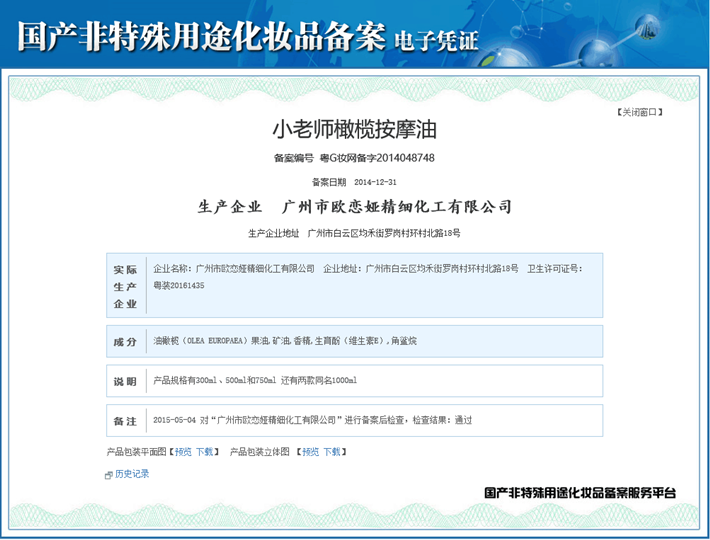Click the 产品包装立体图 label
Image resolution: width=710 pixels, height=540 pixels.
(259, 452)
